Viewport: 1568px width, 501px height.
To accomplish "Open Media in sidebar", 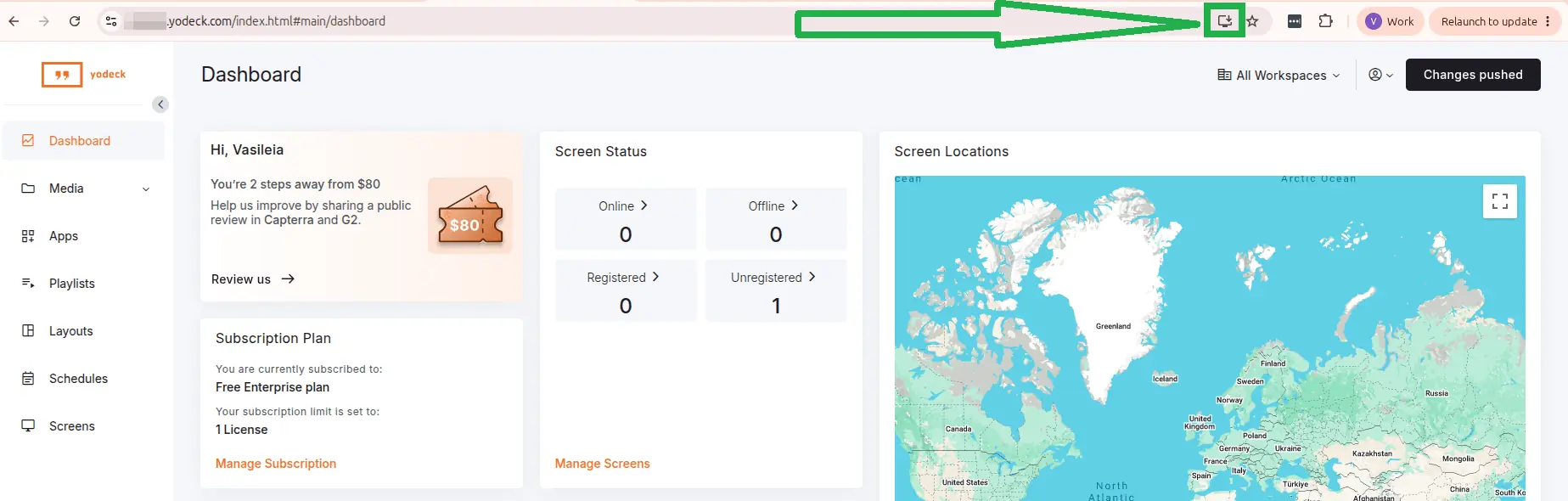I will click(83, 189).
